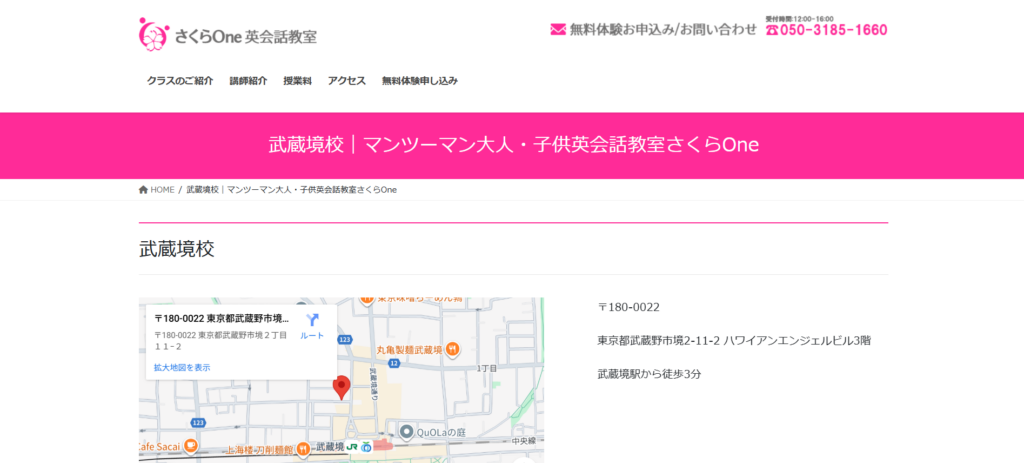
Task: Click the 拡大地図を表示 link
Action: tap(182, 368)
